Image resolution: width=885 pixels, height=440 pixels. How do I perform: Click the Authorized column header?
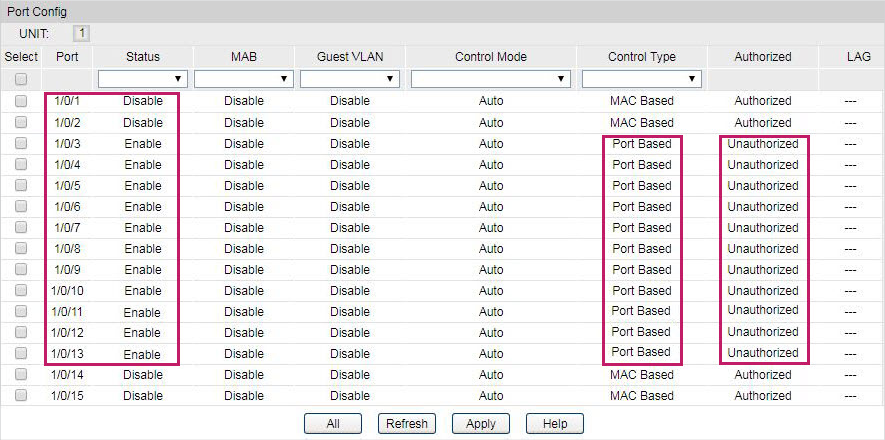click(x=762, y=57)
